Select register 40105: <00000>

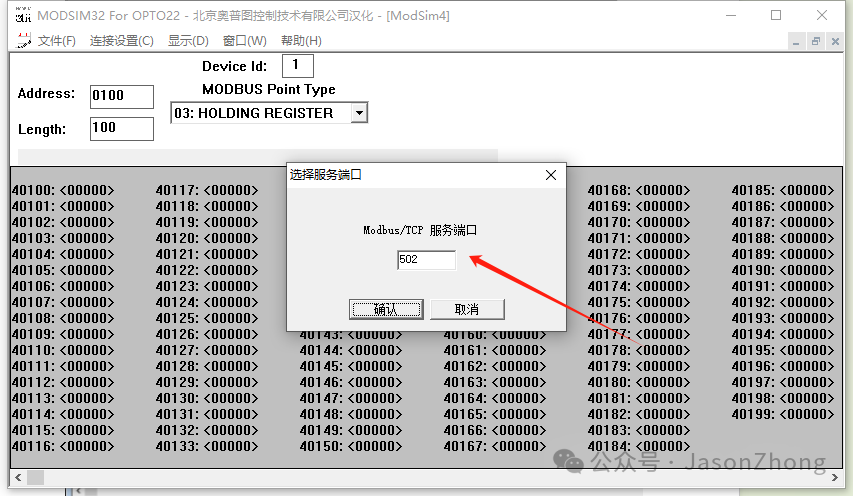63,270
